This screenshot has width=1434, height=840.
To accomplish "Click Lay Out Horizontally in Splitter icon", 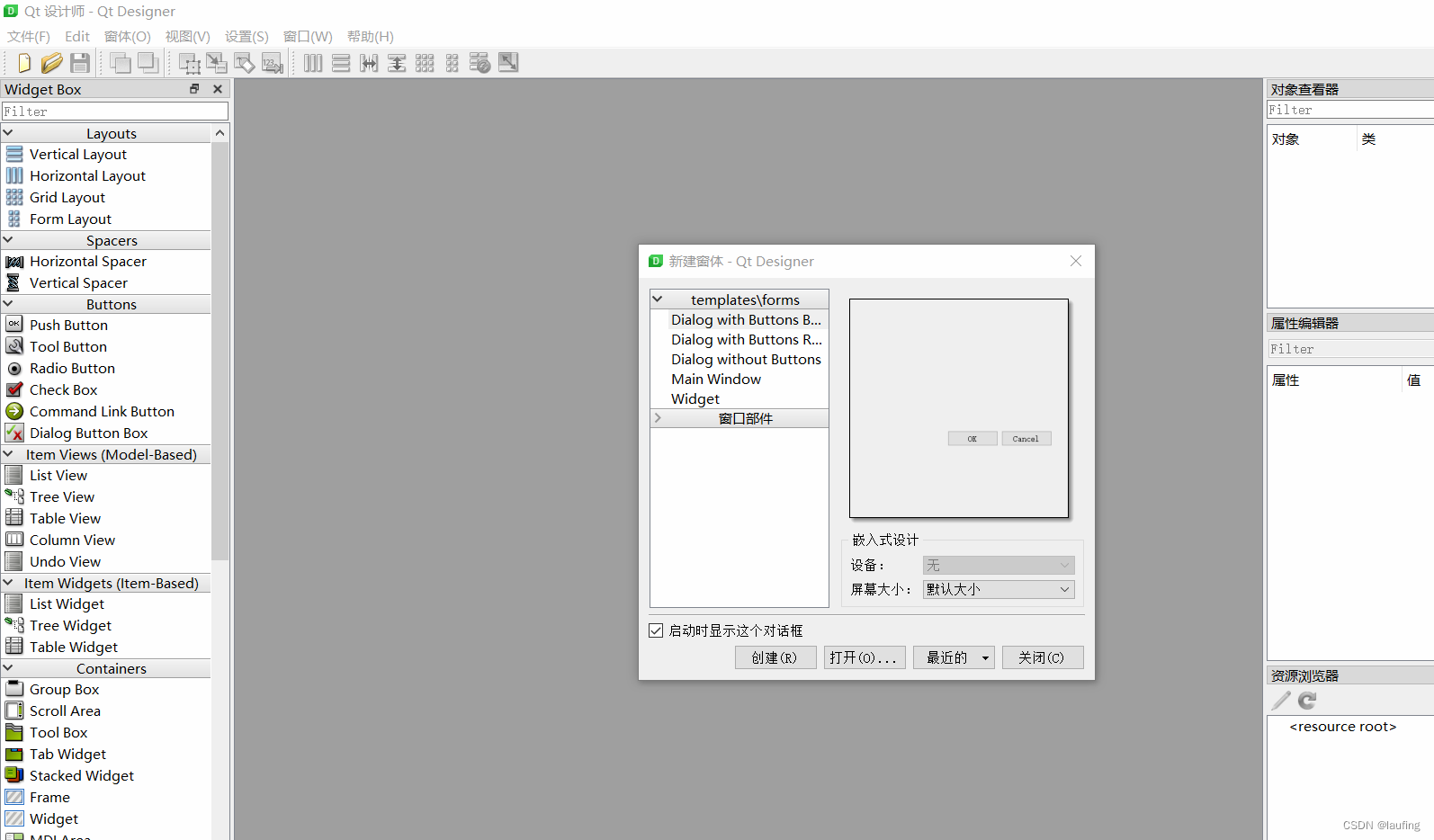I will click(369, 63).
